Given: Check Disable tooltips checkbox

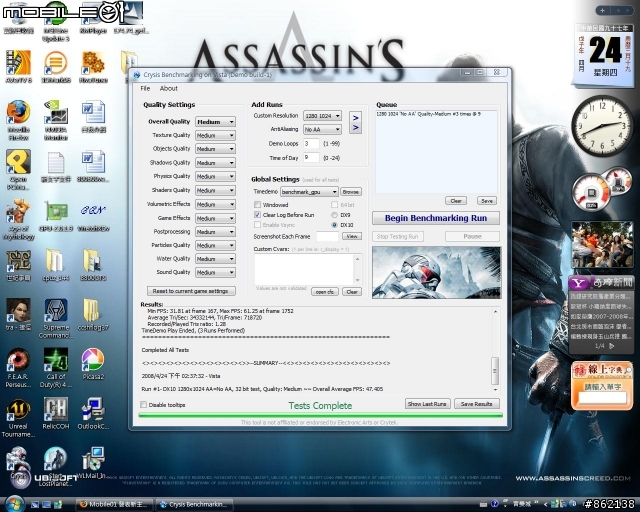Looking at the screenshot, I should (144, 405).
